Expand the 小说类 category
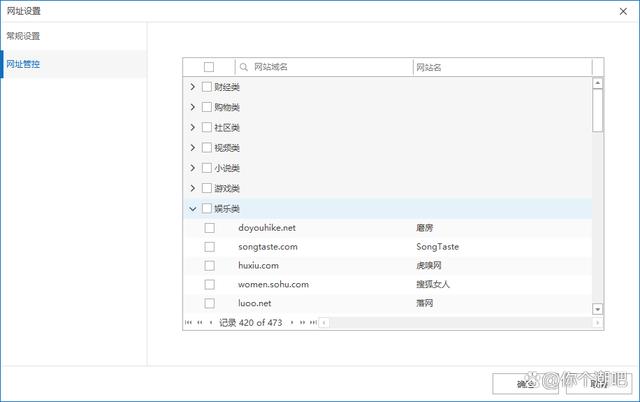The height and width of the screenshot is (402, 640). [x=193, y=168]
